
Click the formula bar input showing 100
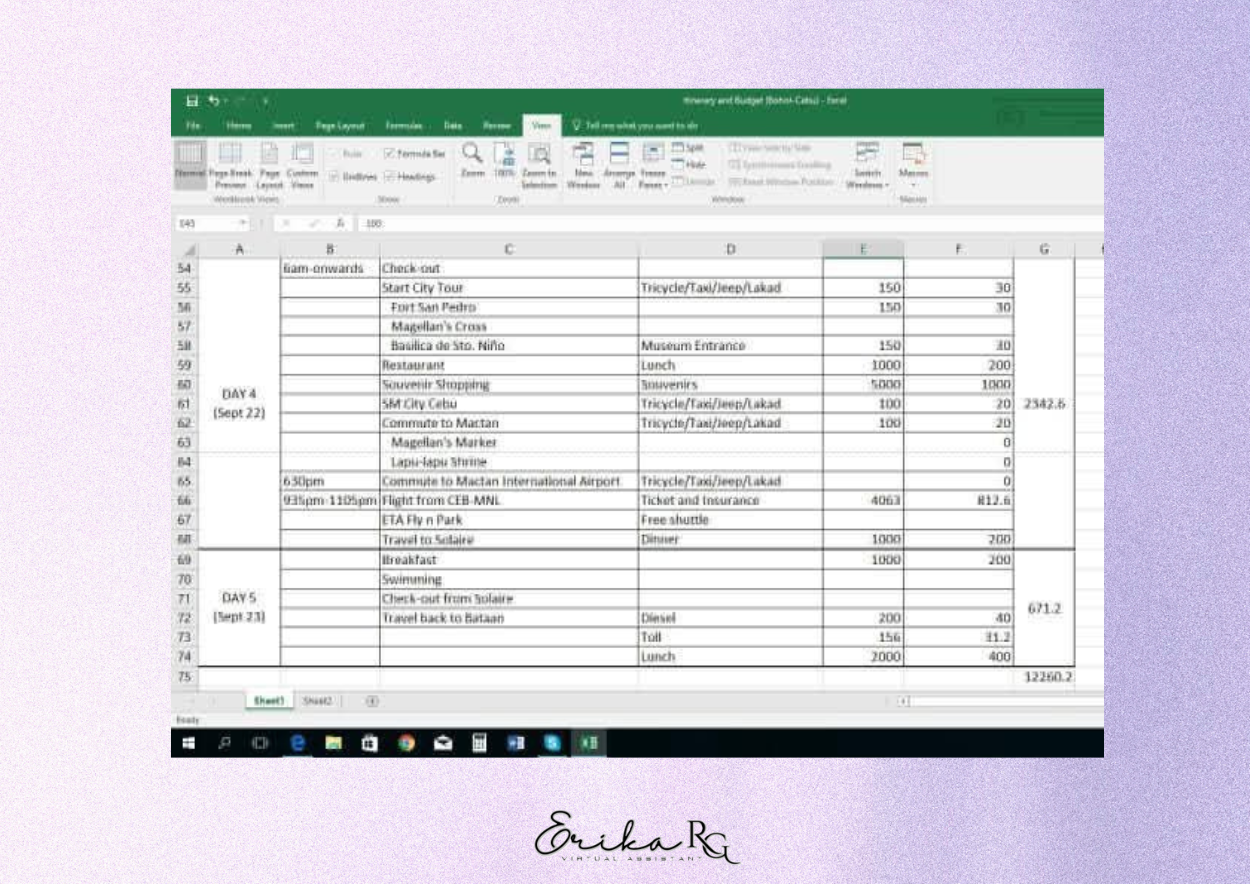(733, 224)
